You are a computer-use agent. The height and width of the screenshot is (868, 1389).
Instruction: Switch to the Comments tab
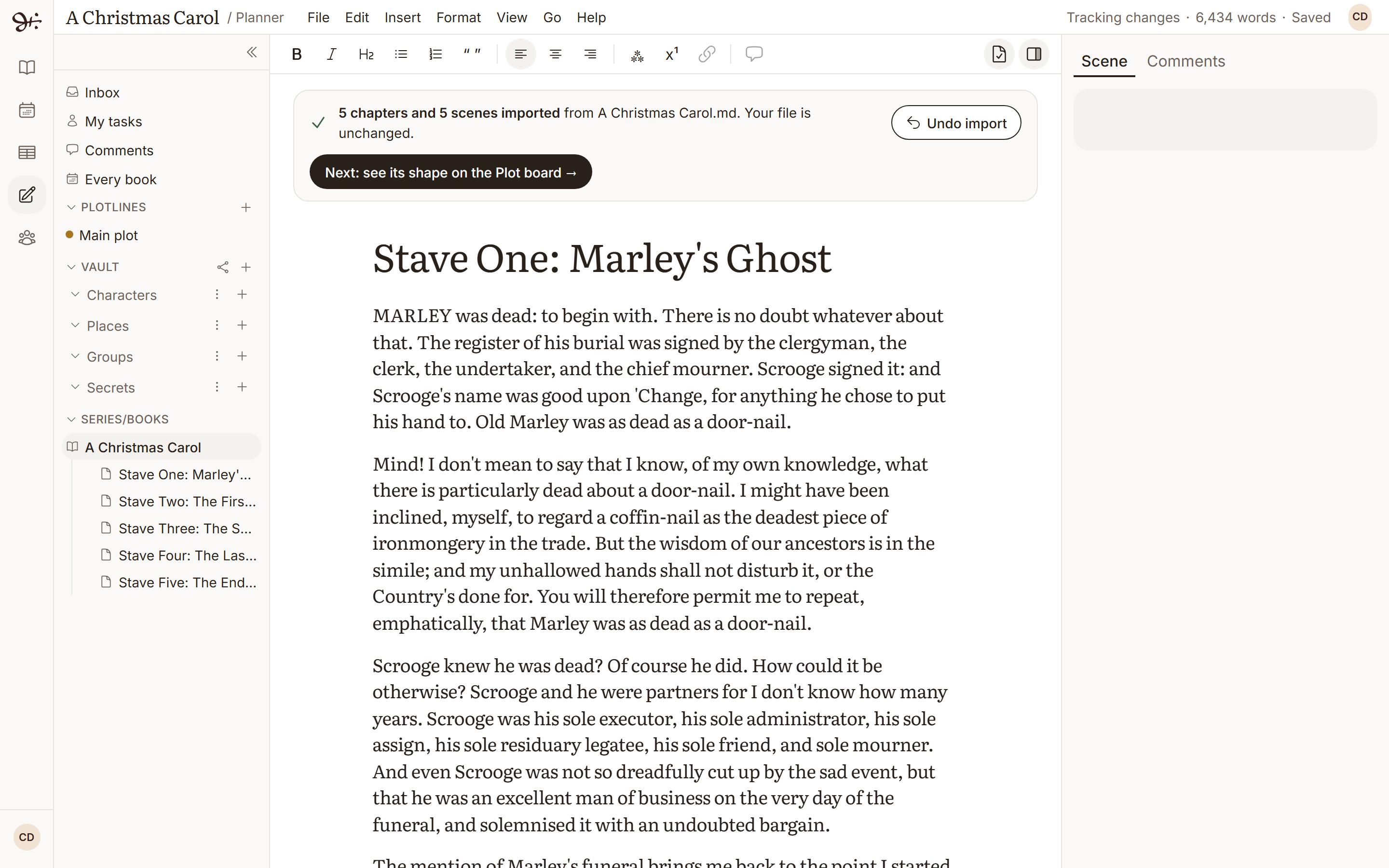pos(1186,61)
